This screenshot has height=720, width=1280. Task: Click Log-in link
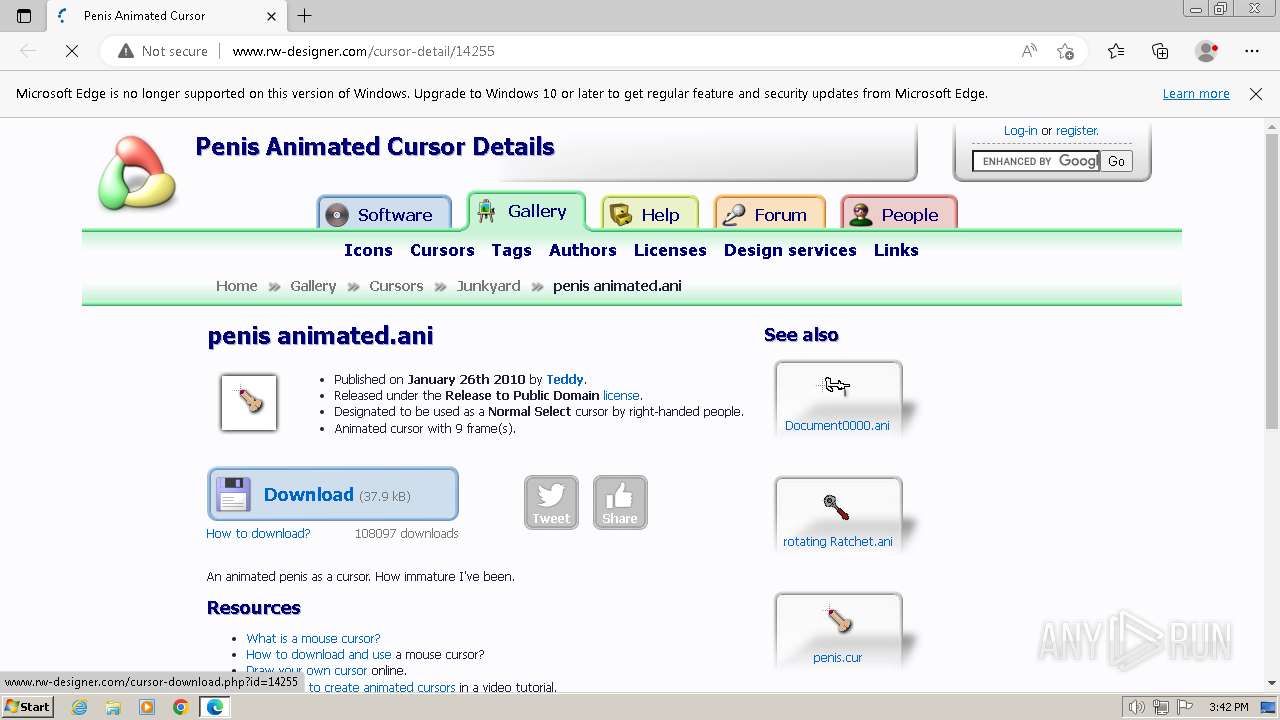1020,131
